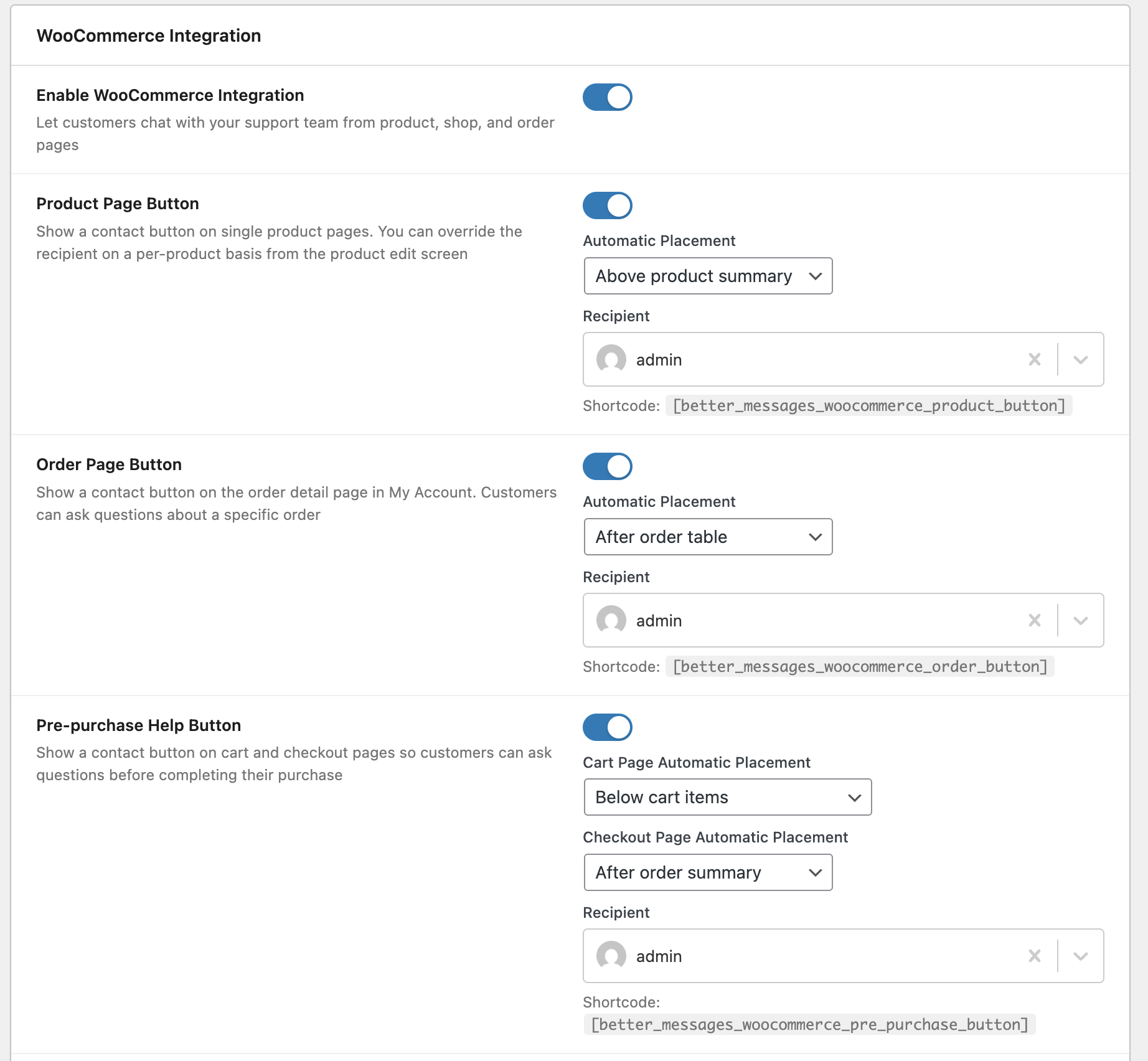Open 'Below cart items' cart placement dropdown
This screenshot has width=1148, height=1061.
(x=727, y=797)
